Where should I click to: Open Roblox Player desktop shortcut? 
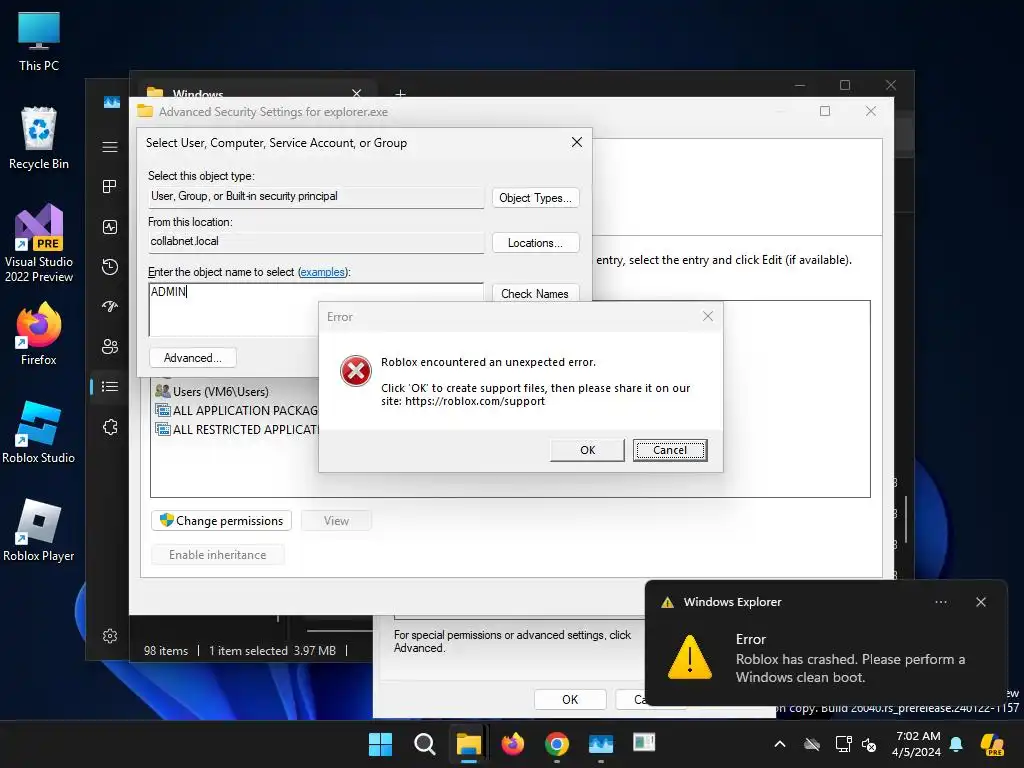[x=39, y=530]
